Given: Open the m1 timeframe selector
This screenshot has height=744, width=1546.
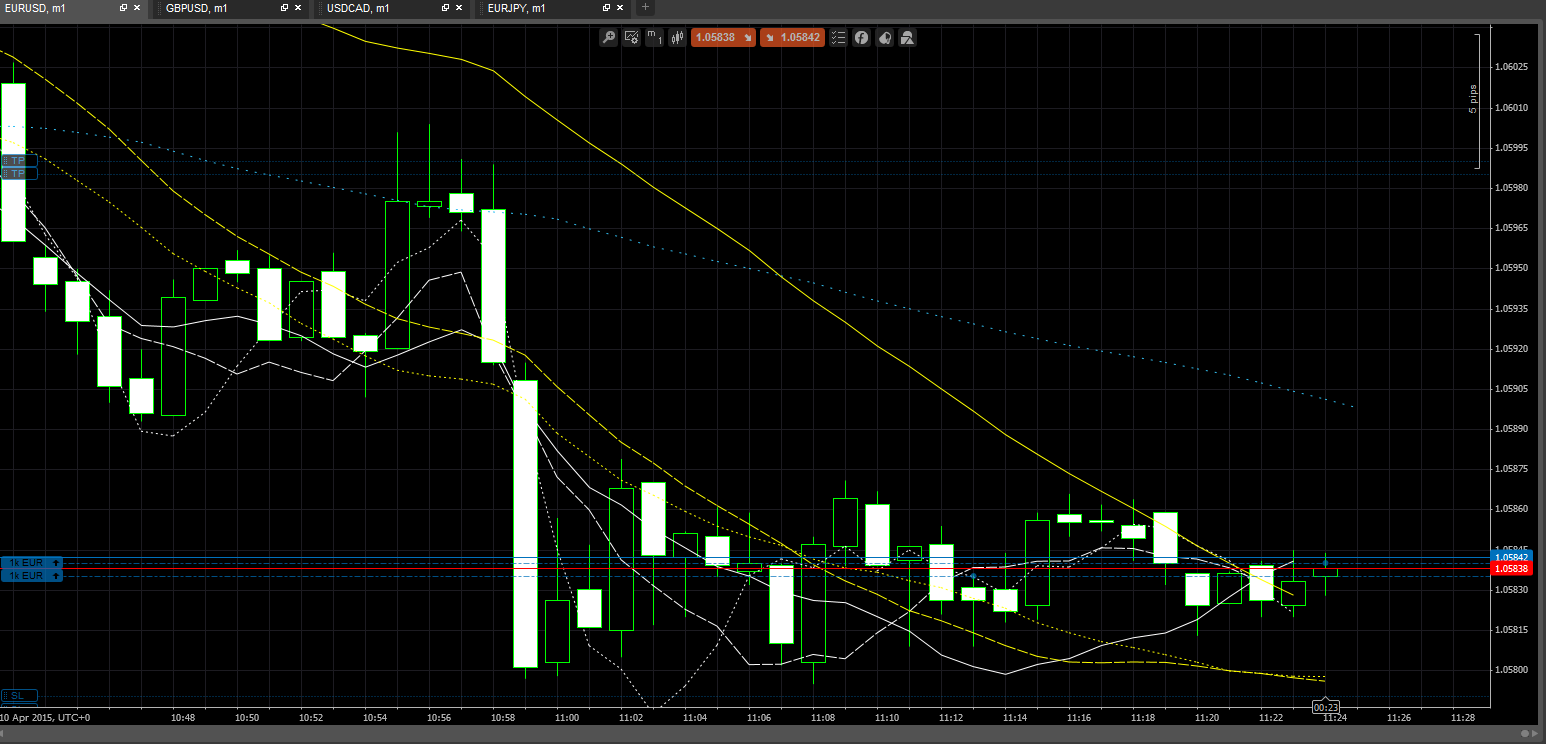Looking at the screenshot, I should point(654,38).
